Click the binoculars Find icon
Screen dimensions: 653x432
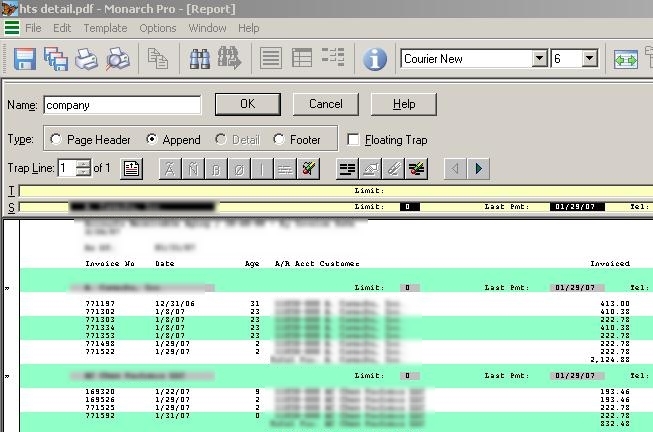200,60
